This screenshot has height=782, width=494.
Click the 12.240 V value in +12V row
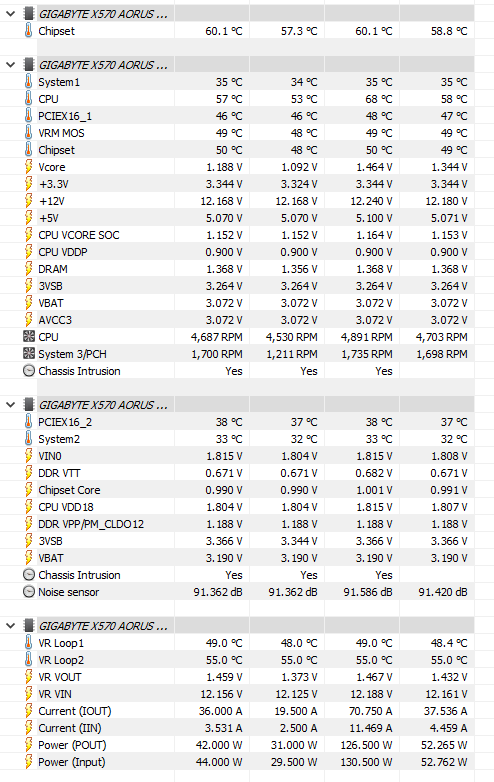[371, 201]
